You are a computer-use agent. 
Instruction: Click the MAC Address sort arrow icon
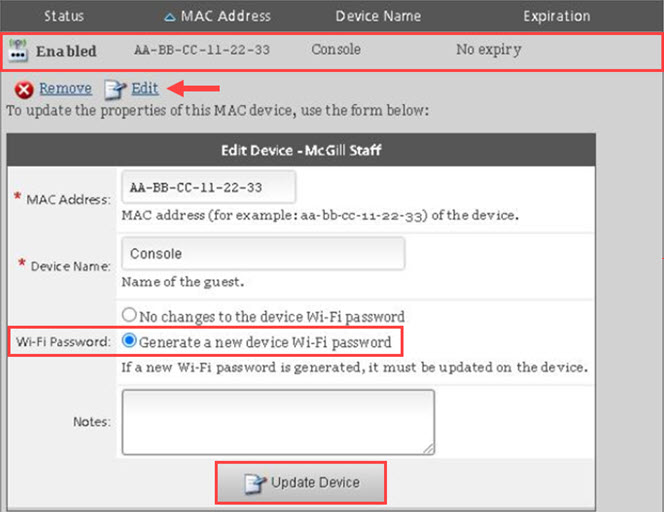click(169, 17)
